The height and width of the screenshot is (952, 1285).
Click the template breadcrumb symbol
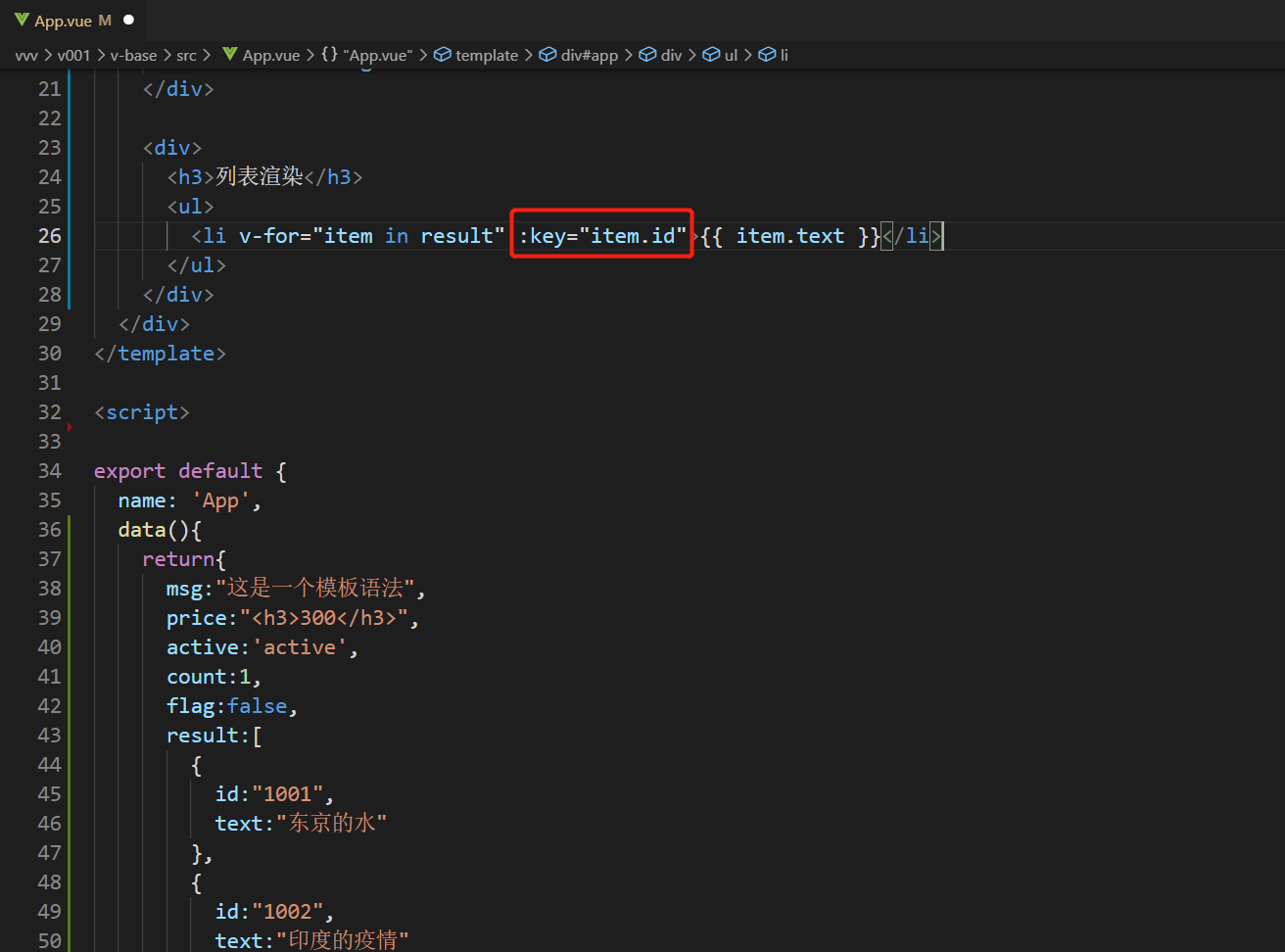[487, 55]
